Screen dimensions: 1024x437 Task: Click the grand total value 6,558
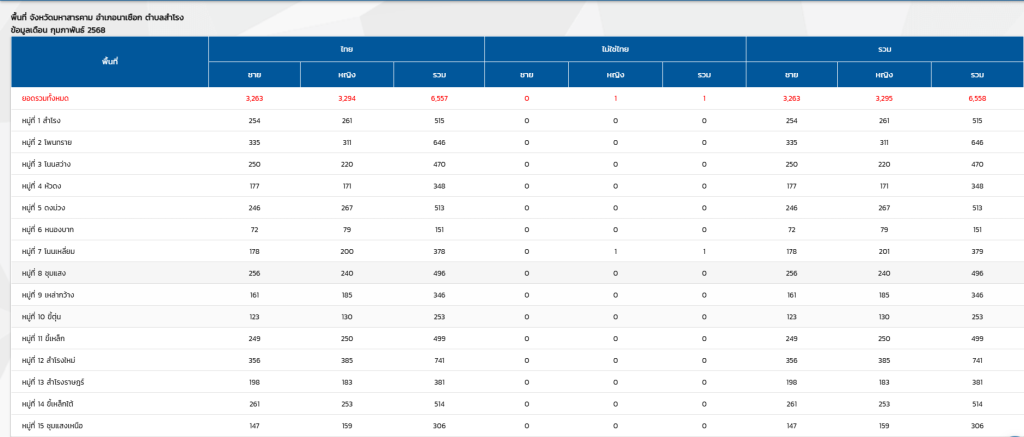tap(977, 98)
